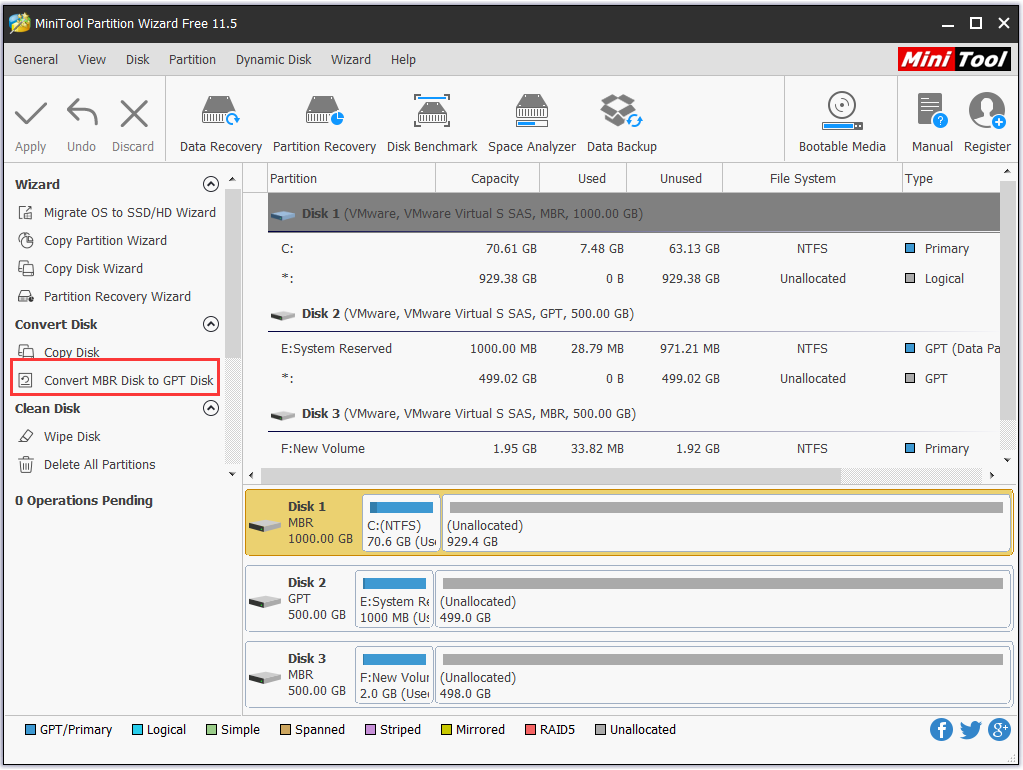Select Disk 3 header row in list
The height and width of the screenshot is (770, 1023).
click(x=634, y=414)
